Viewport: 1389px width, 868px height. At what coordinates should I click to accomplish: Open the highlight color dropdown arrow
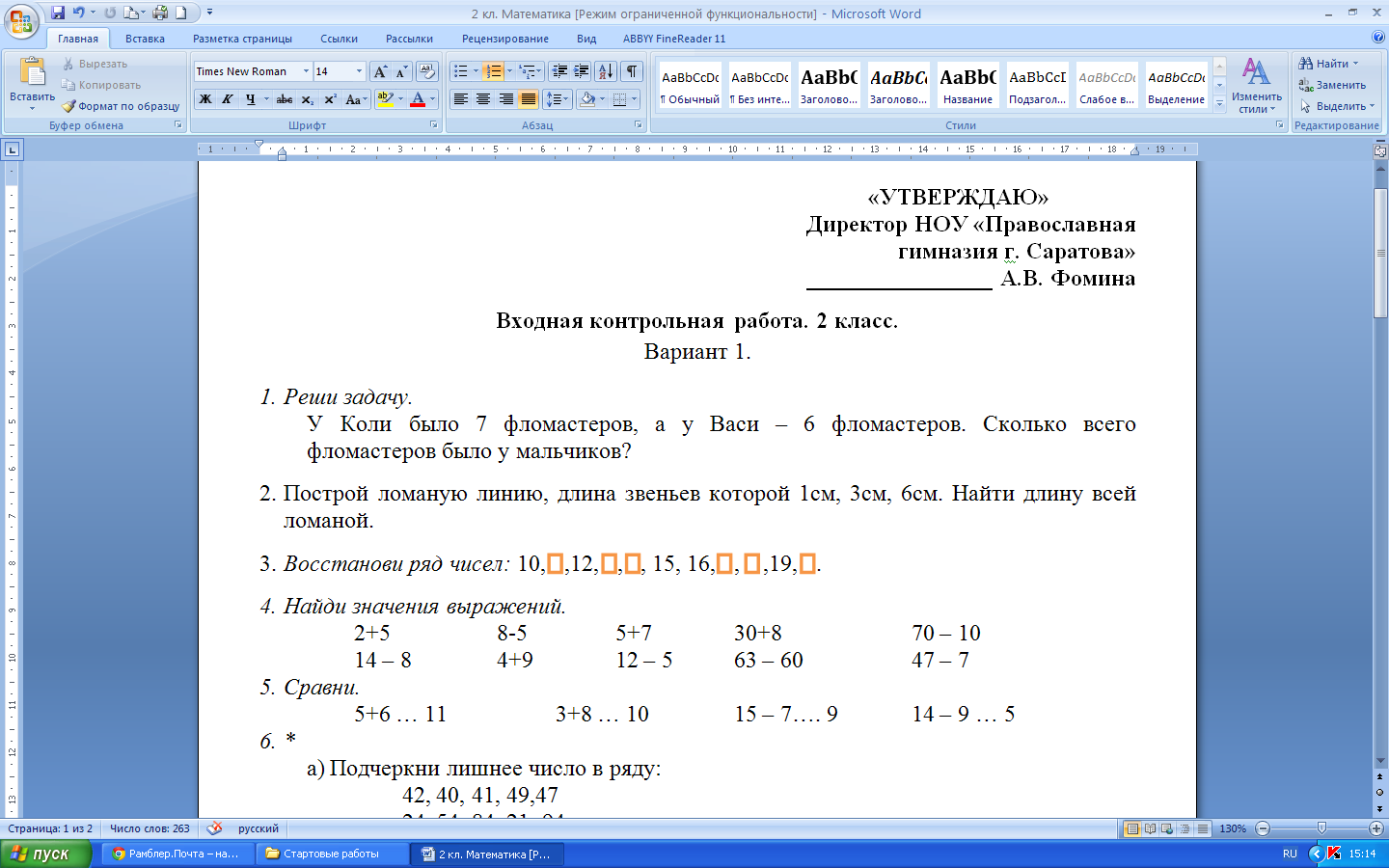[x=400, y=99]
